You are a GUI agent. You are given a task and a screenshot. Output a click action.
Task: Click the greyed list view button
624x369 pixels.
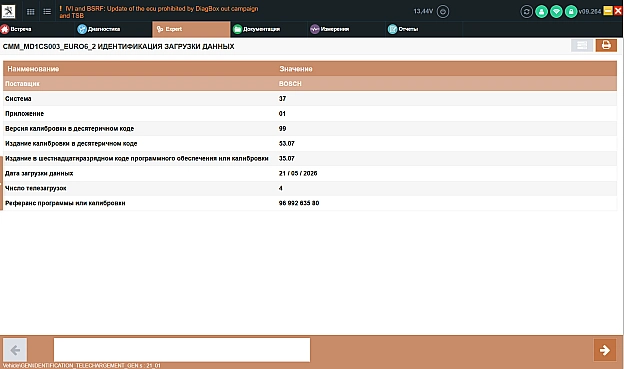pyautogui.click(x=582, y=45)
